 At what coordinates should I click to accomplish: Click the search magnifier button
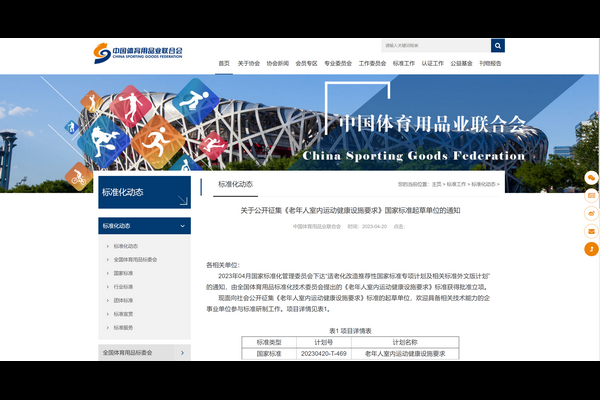[497, 46]
